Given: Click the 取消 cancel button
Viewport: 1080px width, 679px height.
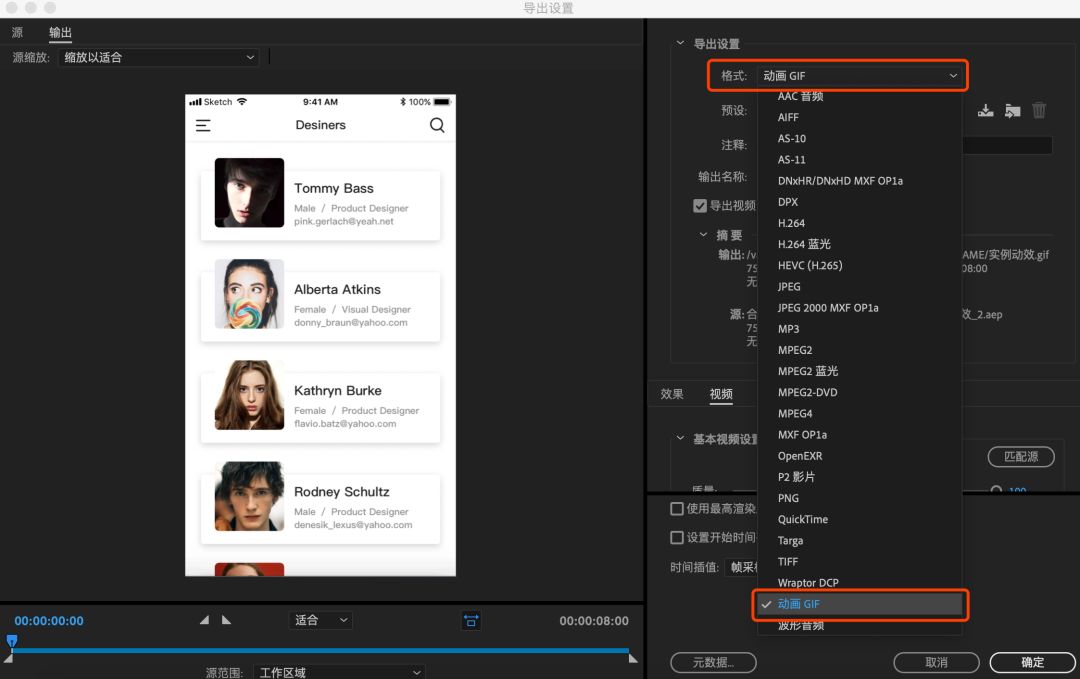Looking at the screenshot, I should (x=936, y=662).
